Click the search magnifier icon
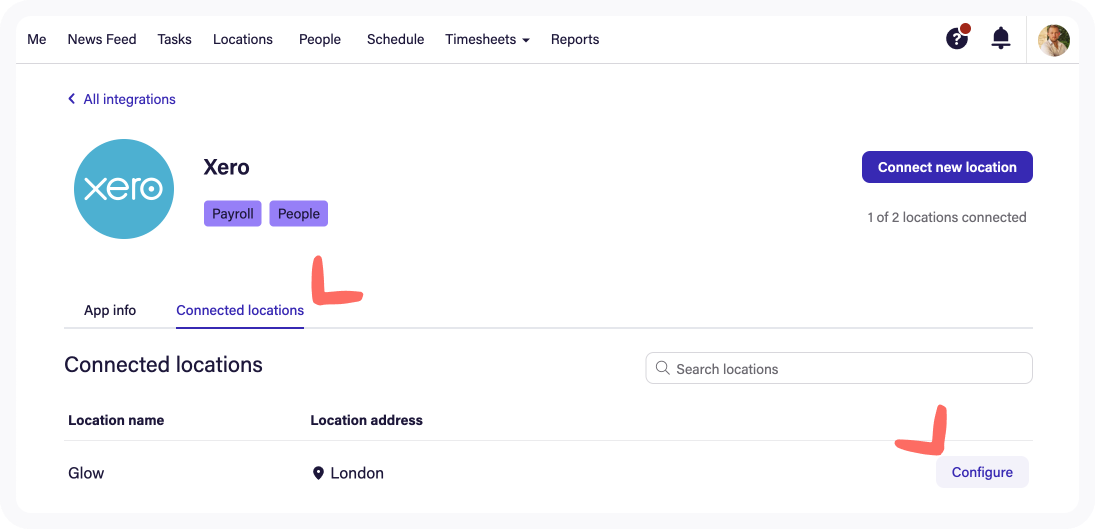This screenshot has width=1095, height=529. click(x=661, y=368)
